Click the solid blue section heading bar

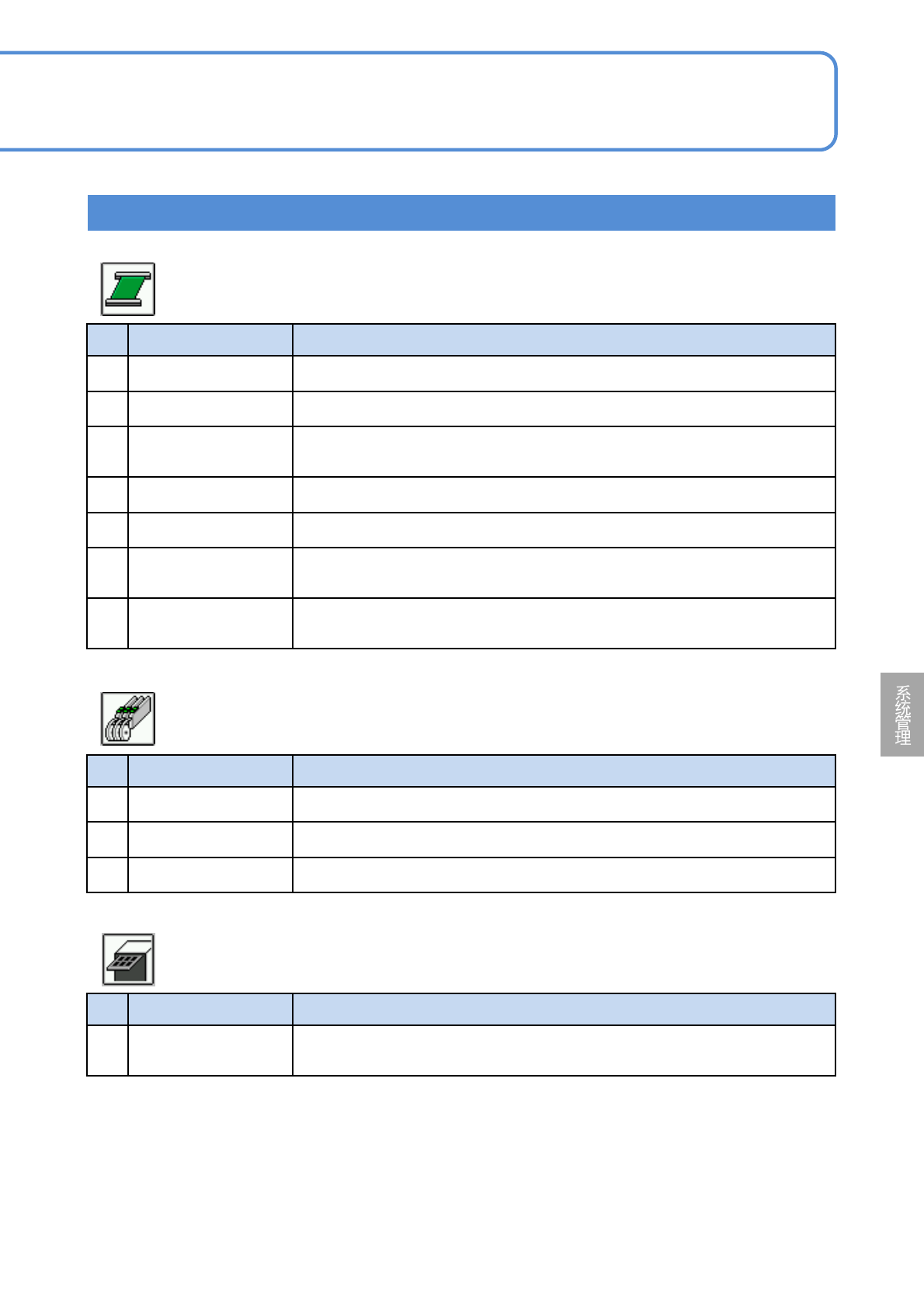pyautogui.click(x=461, y=213)
